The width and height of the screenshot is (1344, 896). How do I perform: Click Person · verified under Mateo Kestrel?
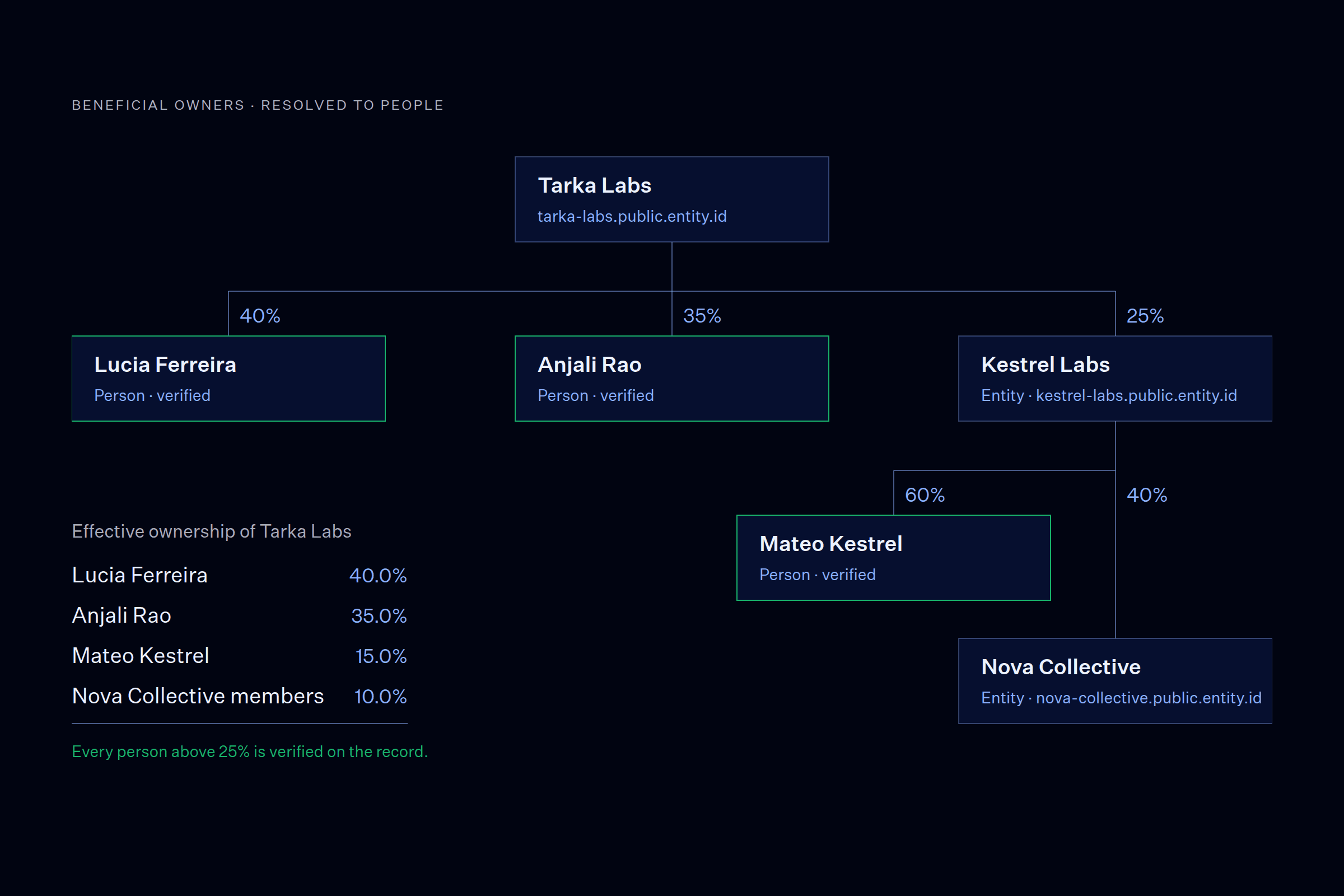pyautogui.click(x=817, y=575)
